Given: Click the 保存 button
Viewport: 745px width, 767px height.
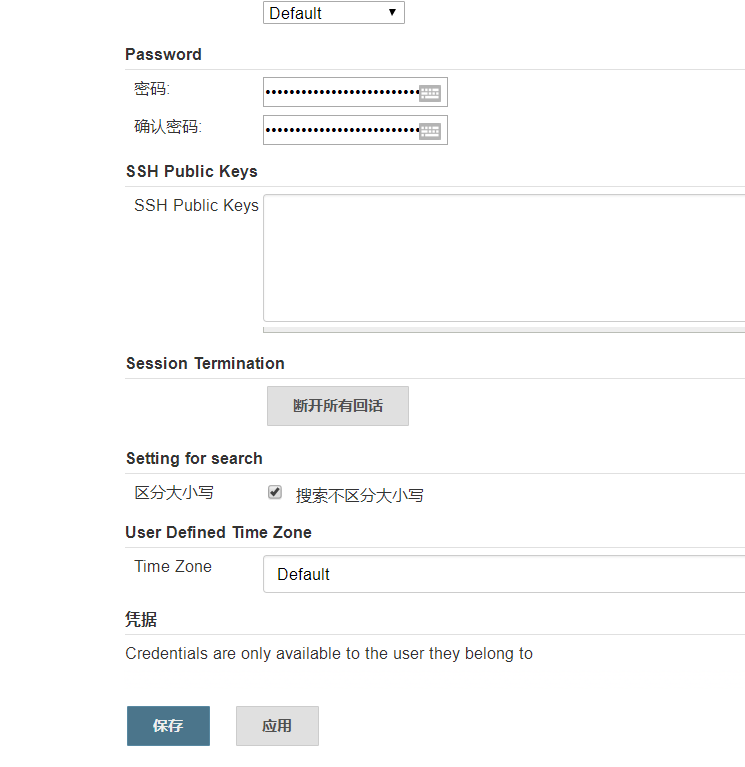Looking at the screenshot, I should coord(168,725).
